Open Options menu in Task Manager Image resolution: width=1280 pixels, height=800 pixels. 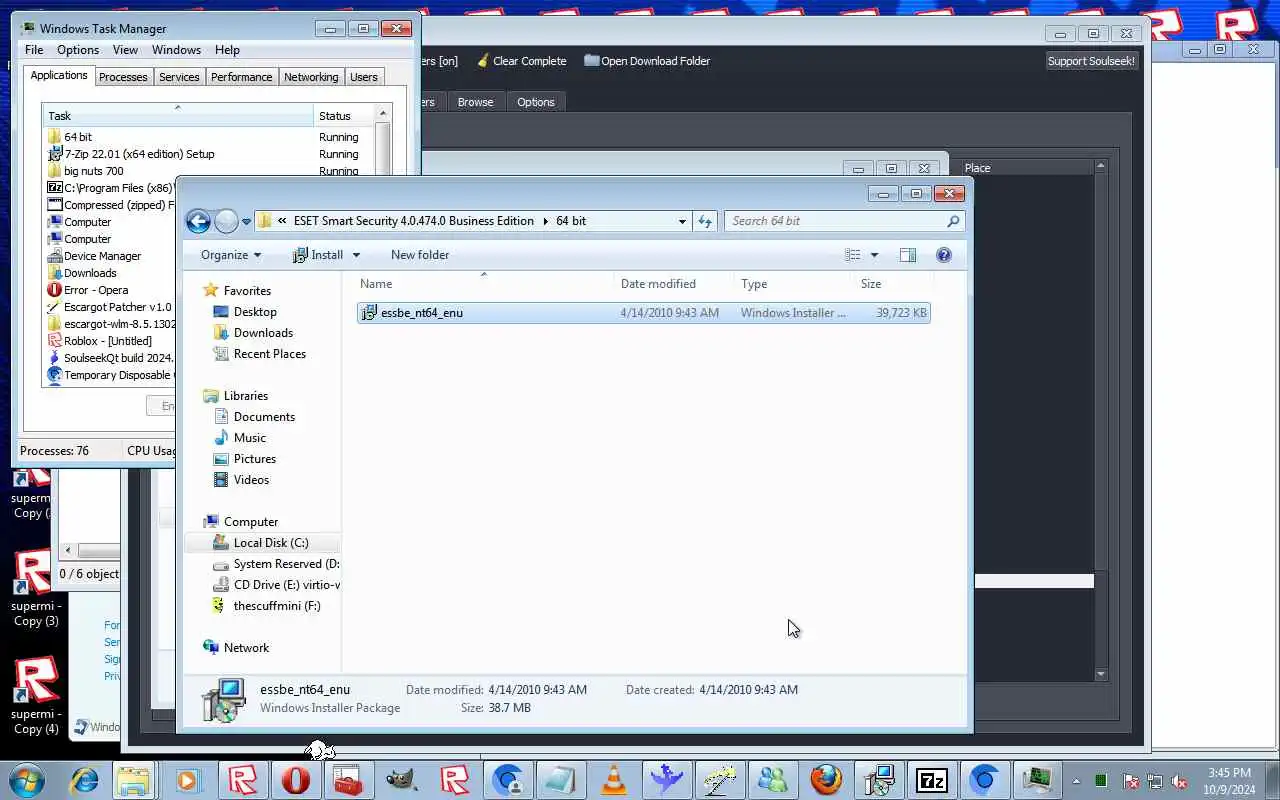tap(78, 50)
